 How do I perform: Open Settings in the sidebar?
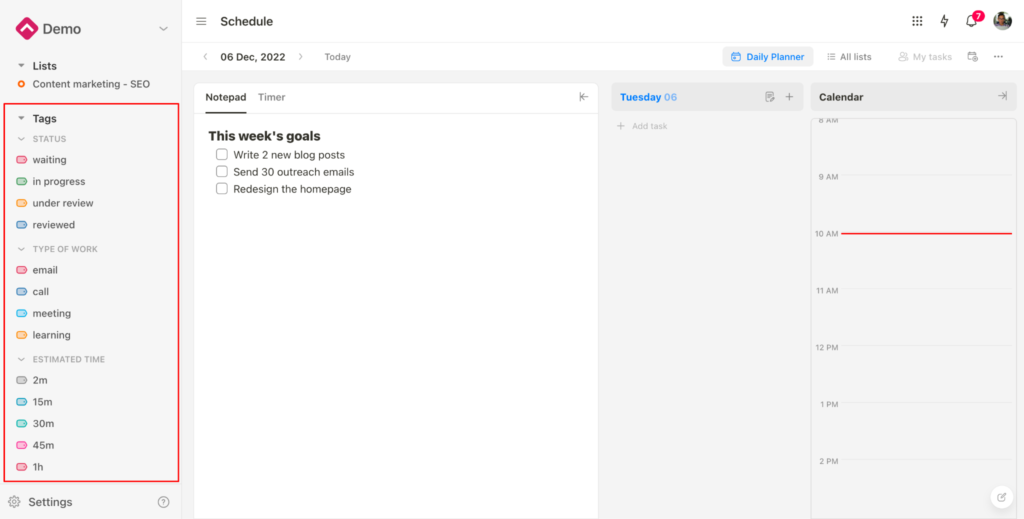point(40,502)
